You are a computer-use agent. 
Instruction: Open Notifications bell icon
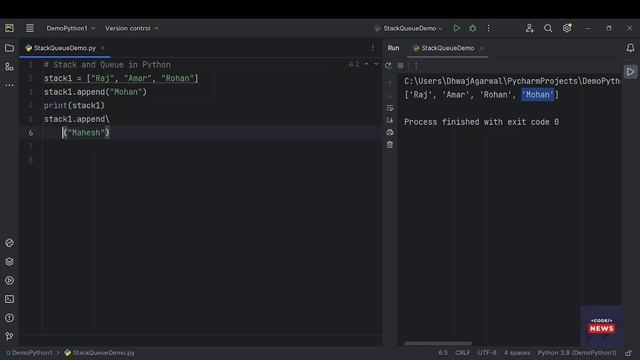(x=630, y=48)
